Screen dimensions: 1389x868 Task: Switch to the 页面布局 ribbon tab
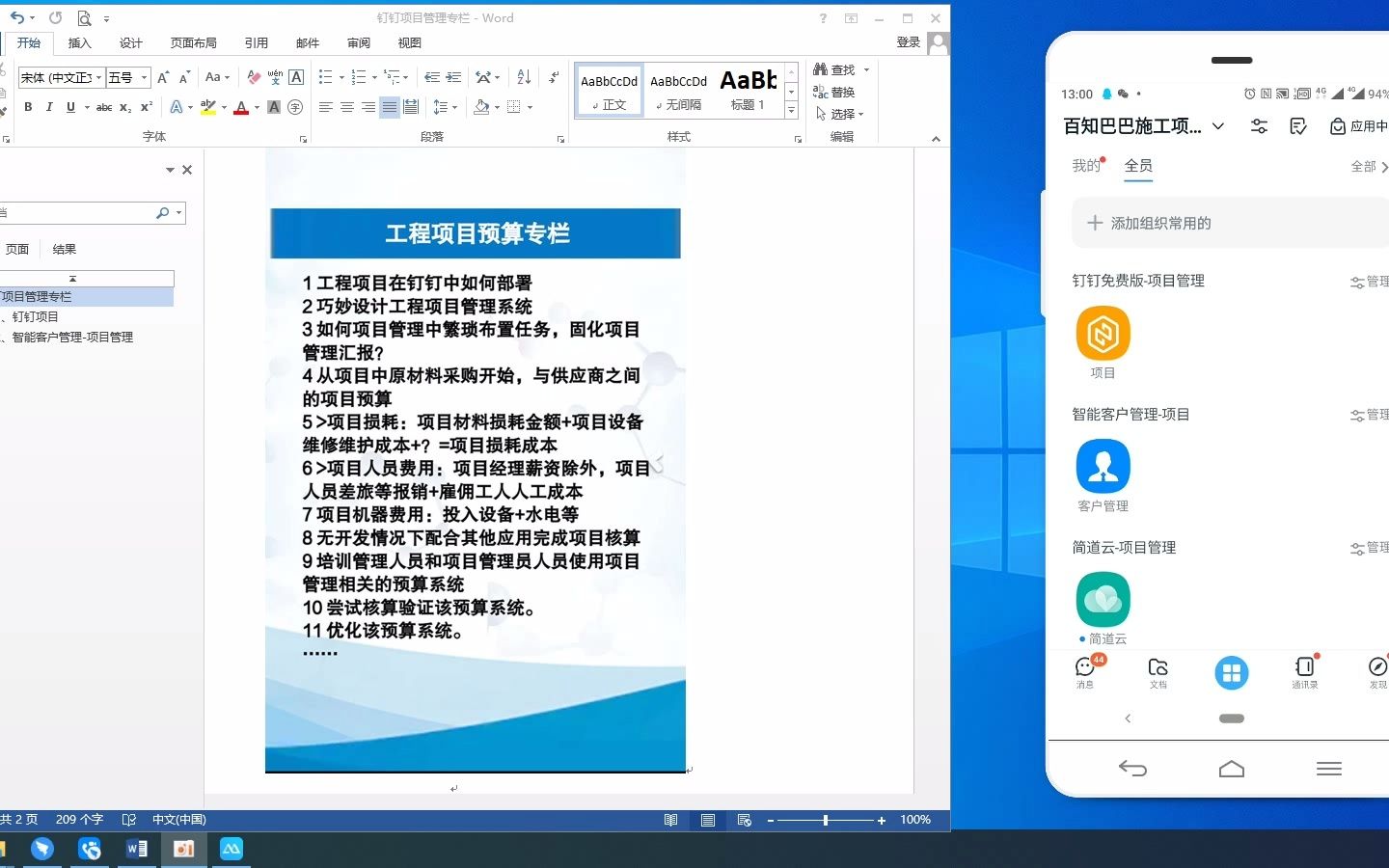coord(193,42)
